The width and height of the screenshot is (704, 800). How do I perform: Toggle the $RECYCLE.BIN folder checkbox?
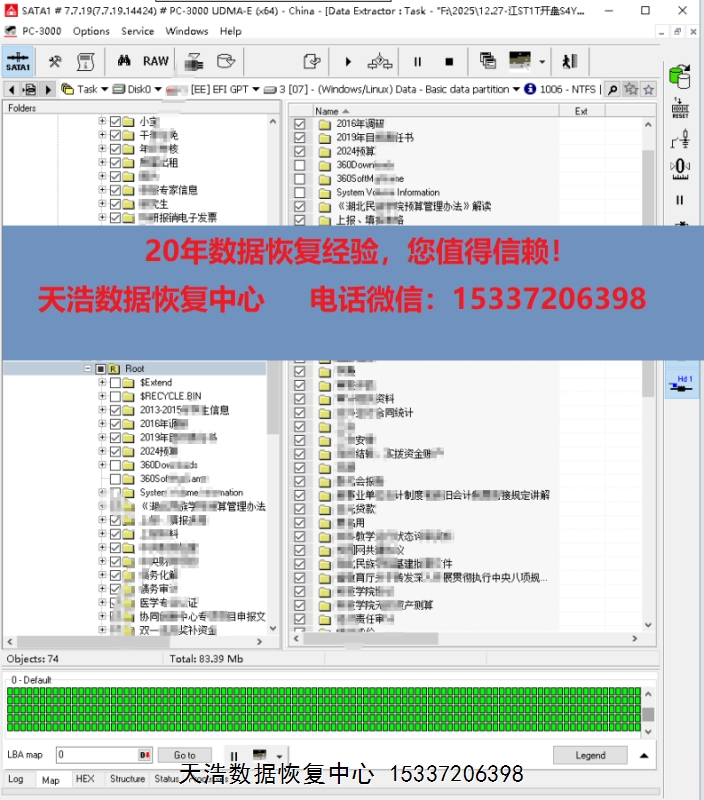coord(115,396)
